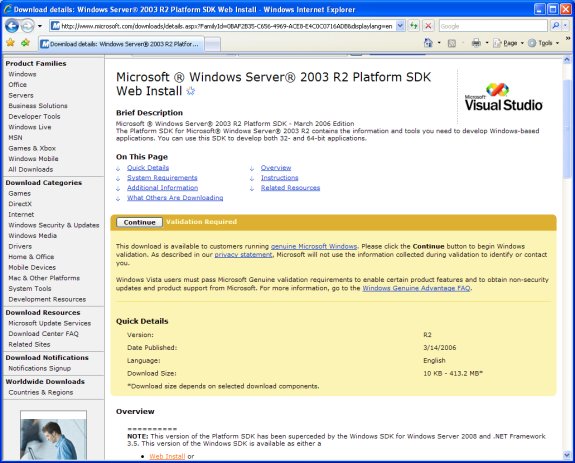This screenshot has width=575, height=463.
Task: Click the red Stop loading icon
Action: 428,26
